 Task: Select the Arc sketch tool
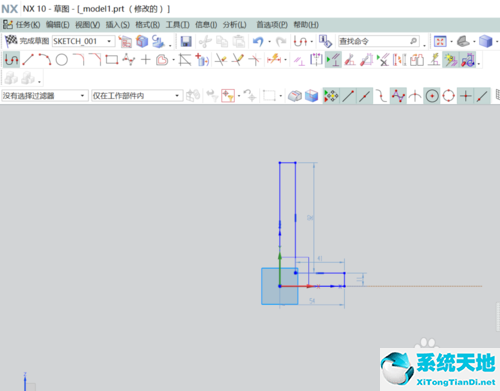[45, 60]
